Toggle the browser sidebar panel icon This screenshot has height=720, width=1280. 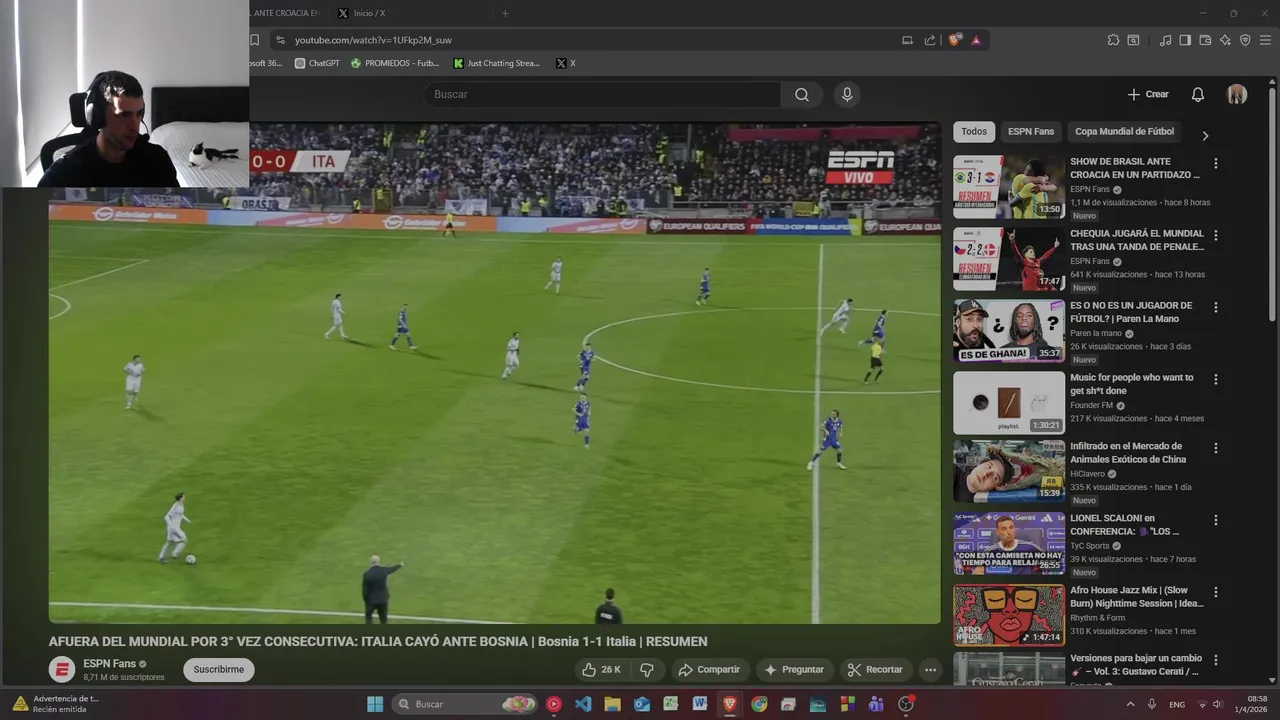click(x=1185, y=40)
